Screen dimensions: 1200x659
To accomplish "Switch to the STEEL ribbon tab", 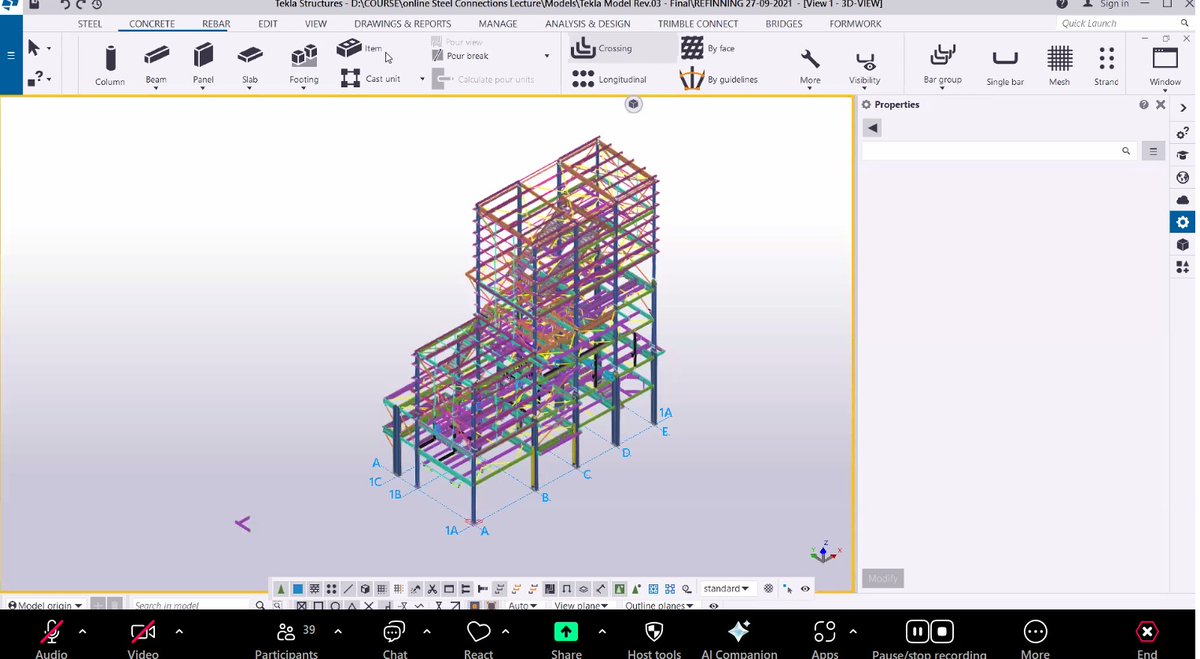I will pyautogui.click(x=90, y=24).
